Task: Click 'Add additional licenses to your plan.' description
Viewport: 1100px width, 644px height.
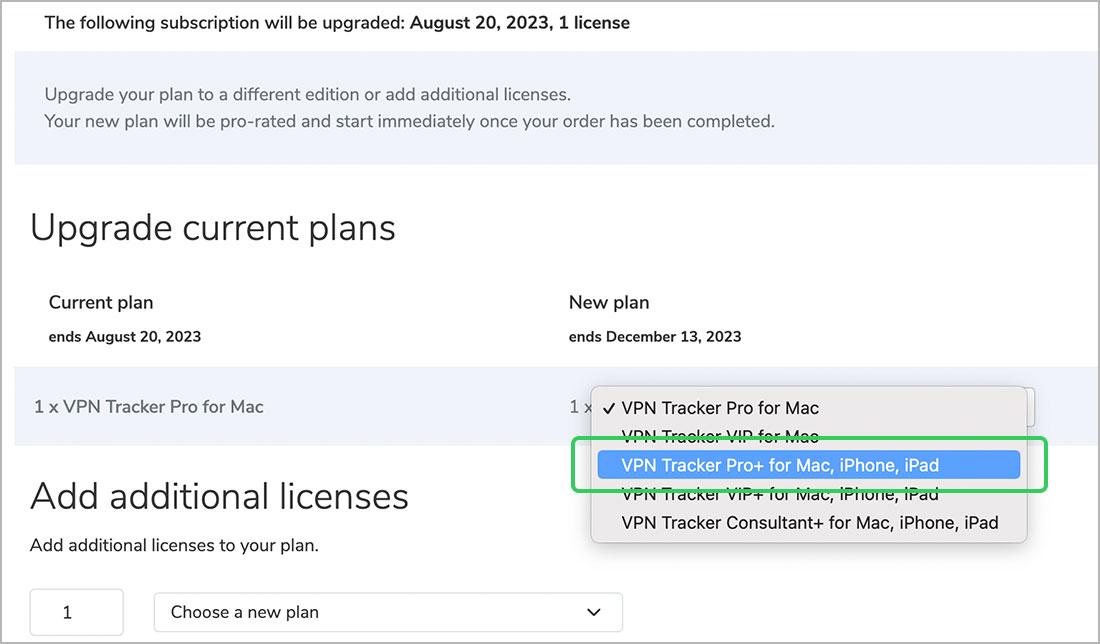Action: coord(174,546)
